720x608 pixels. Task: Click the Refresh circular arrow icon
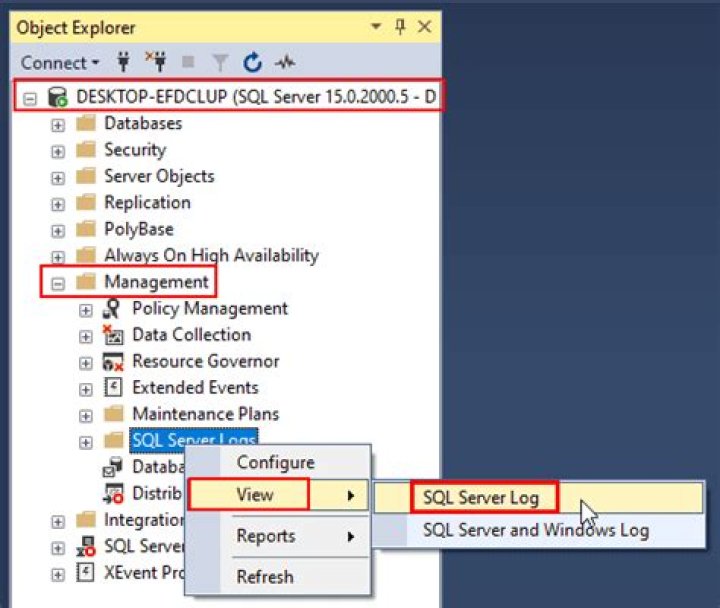tap(253, 62)
